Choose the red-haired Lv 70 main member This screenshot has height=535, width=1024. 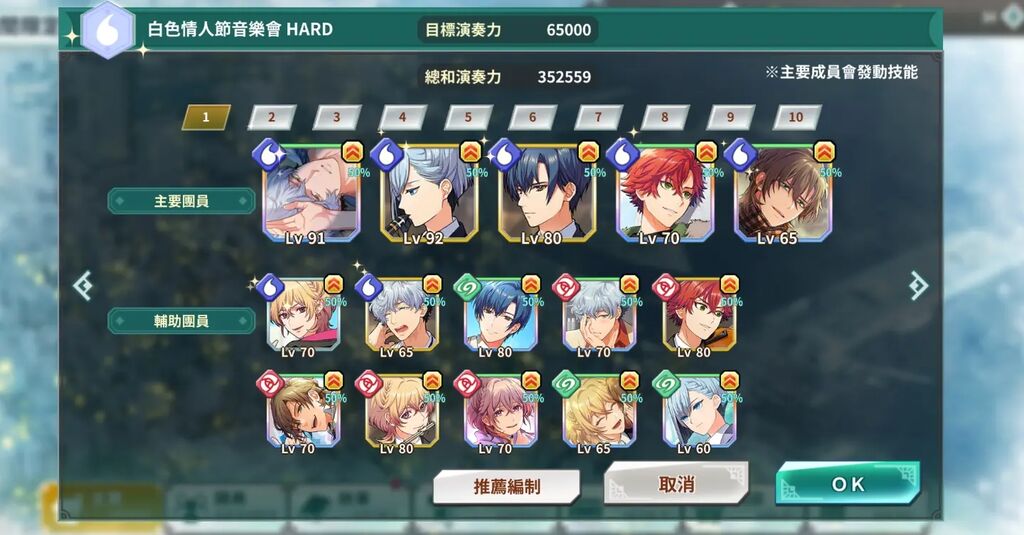click(x=665, y=194)
